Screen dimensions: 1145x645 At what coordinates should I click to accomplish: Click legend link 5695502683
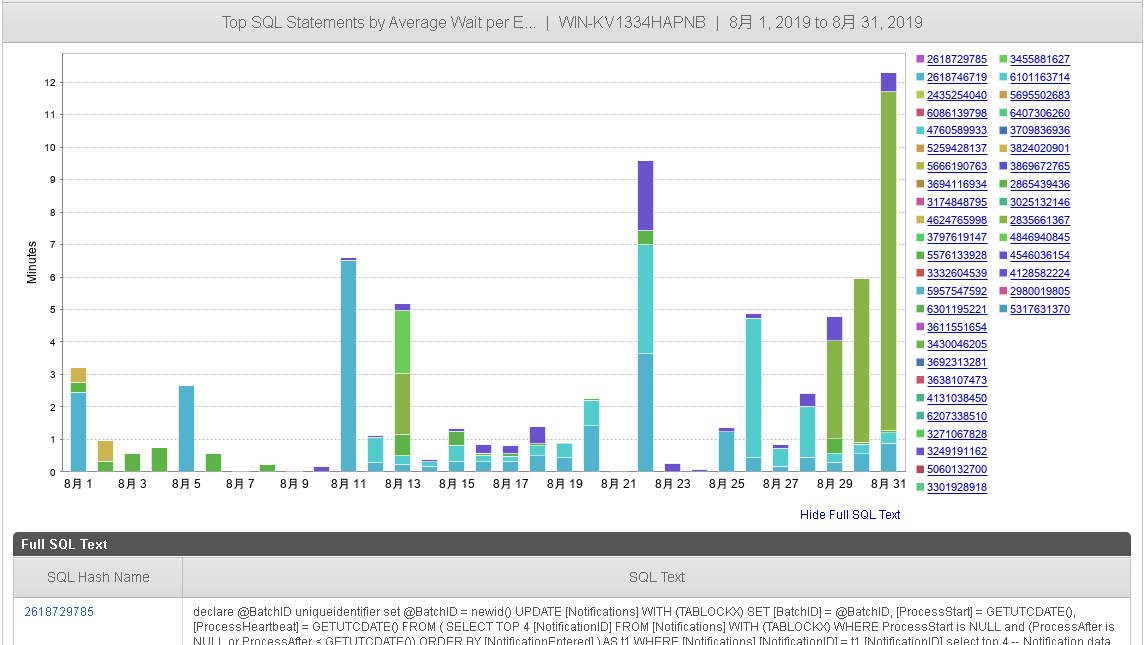pyautogui.click(x=1040, y=95)
